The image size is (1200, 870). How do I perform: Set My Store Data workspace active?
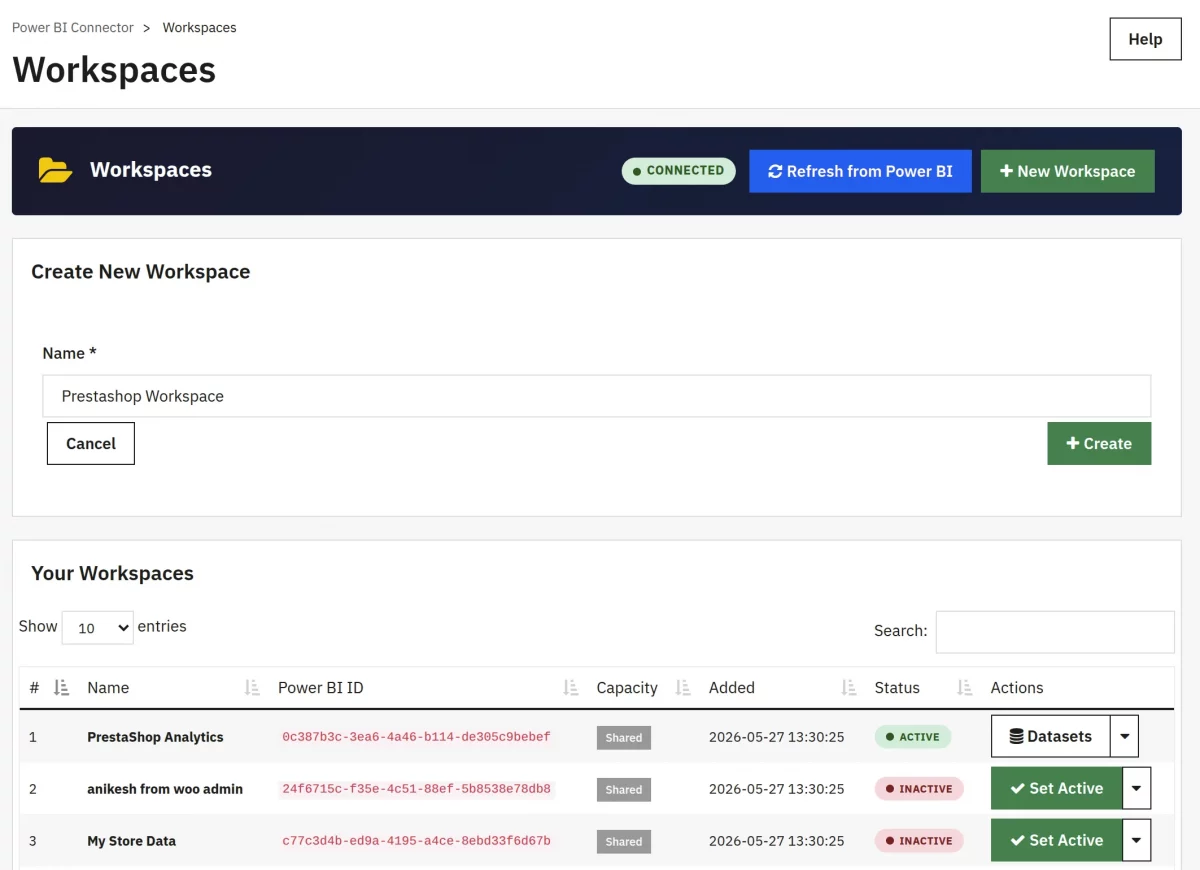[x=1057, y=840]
